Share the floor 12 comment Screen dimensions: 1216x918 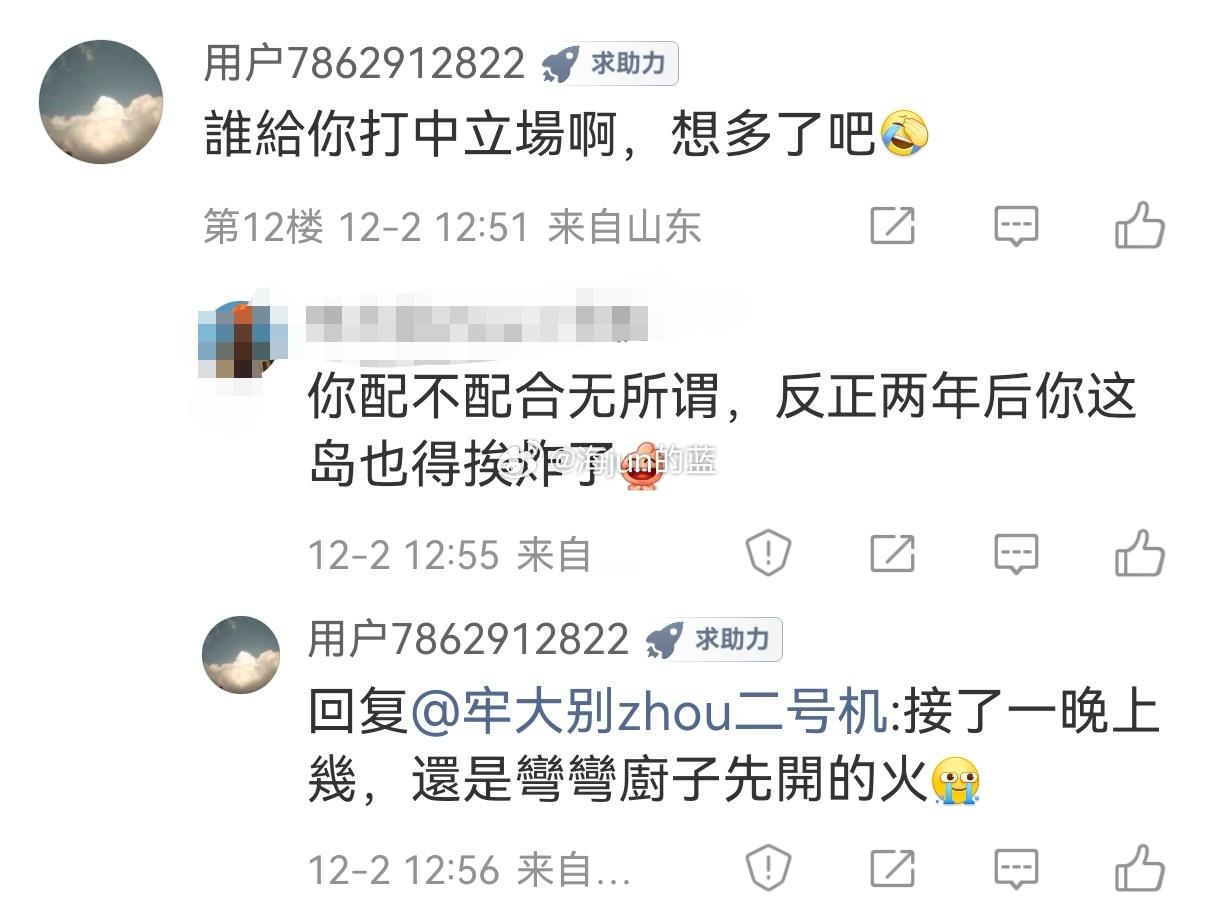click(892, 226)
